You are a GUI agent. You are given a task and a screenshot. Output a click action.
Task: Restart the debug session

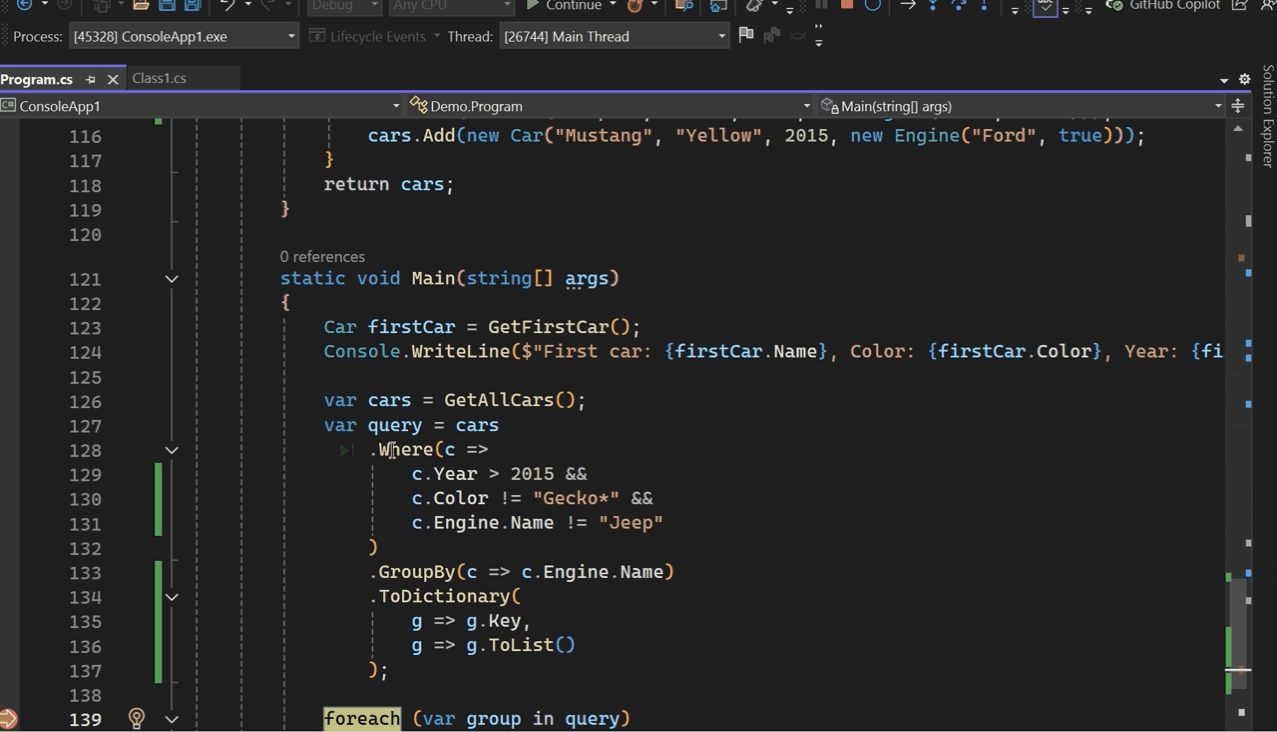872,5
